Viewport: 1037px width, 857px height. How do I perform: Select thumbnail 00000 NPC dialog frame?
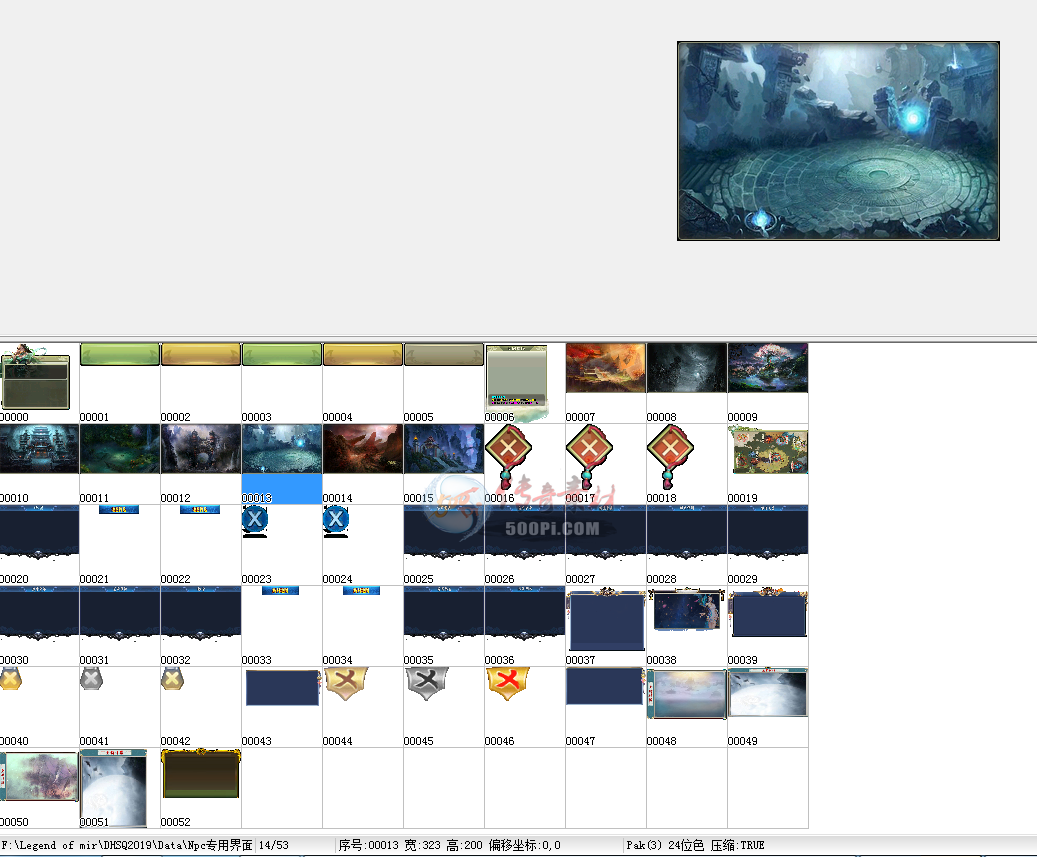click(x=36, y=377)
